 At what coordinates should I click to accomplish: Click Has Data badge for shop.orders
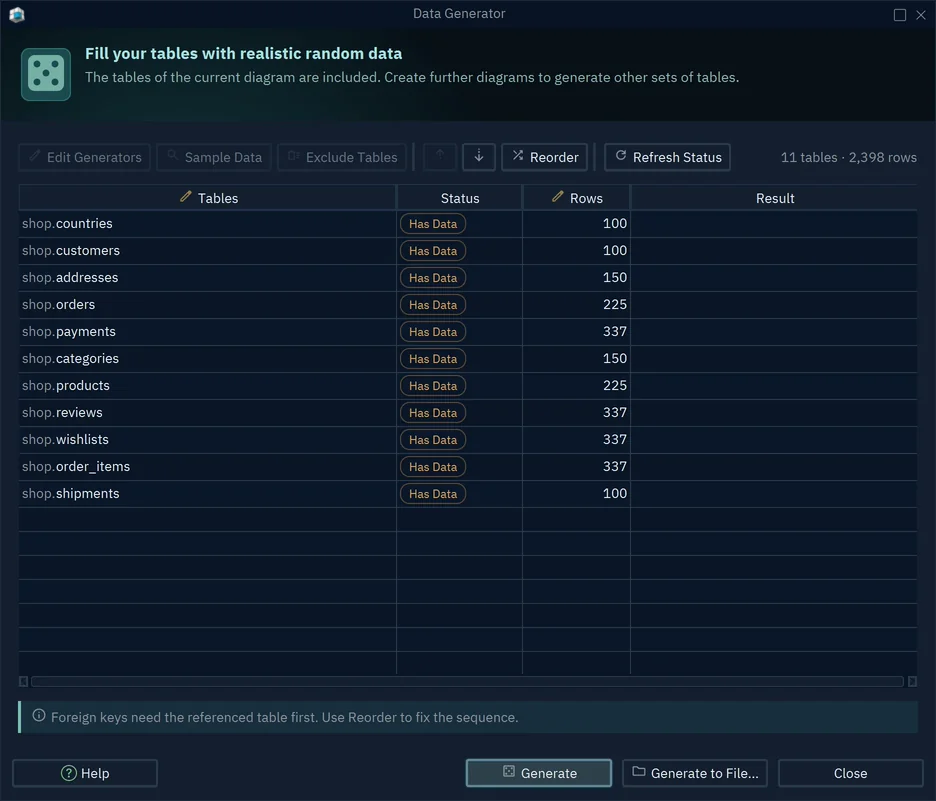point(433,305)
